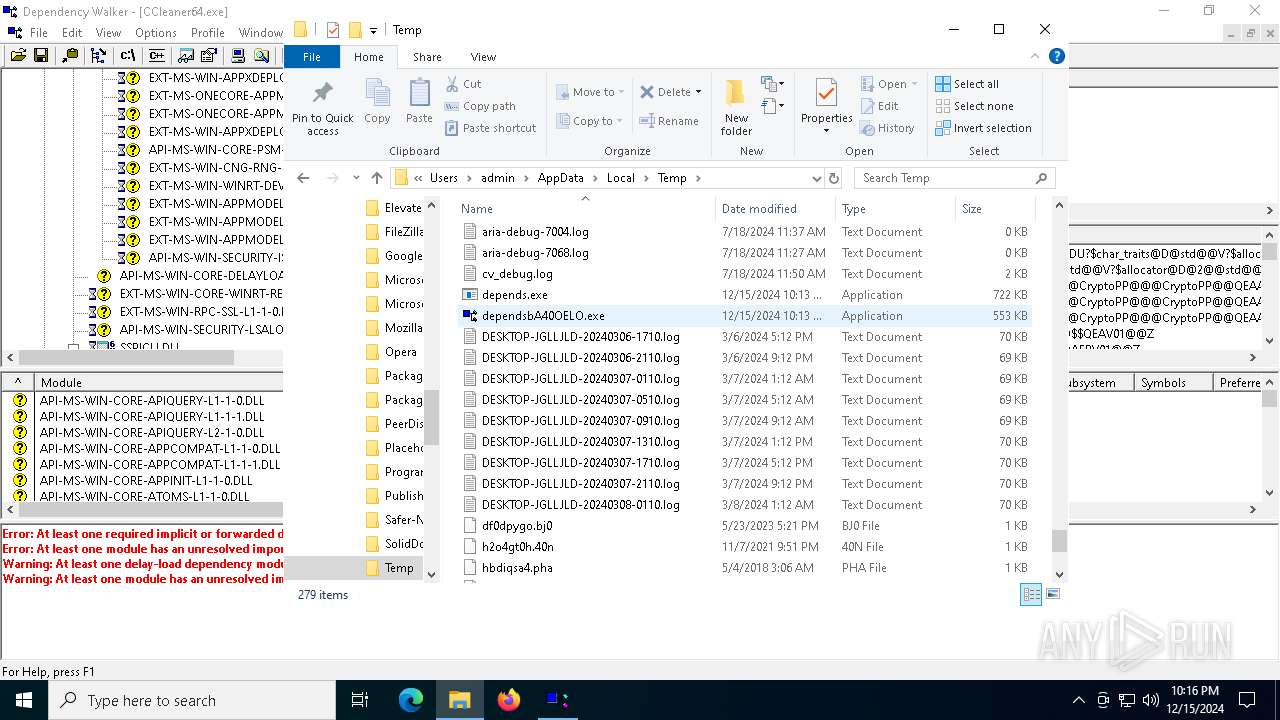
Task: Click Copy path in ribbon
Action: (480, 106)
